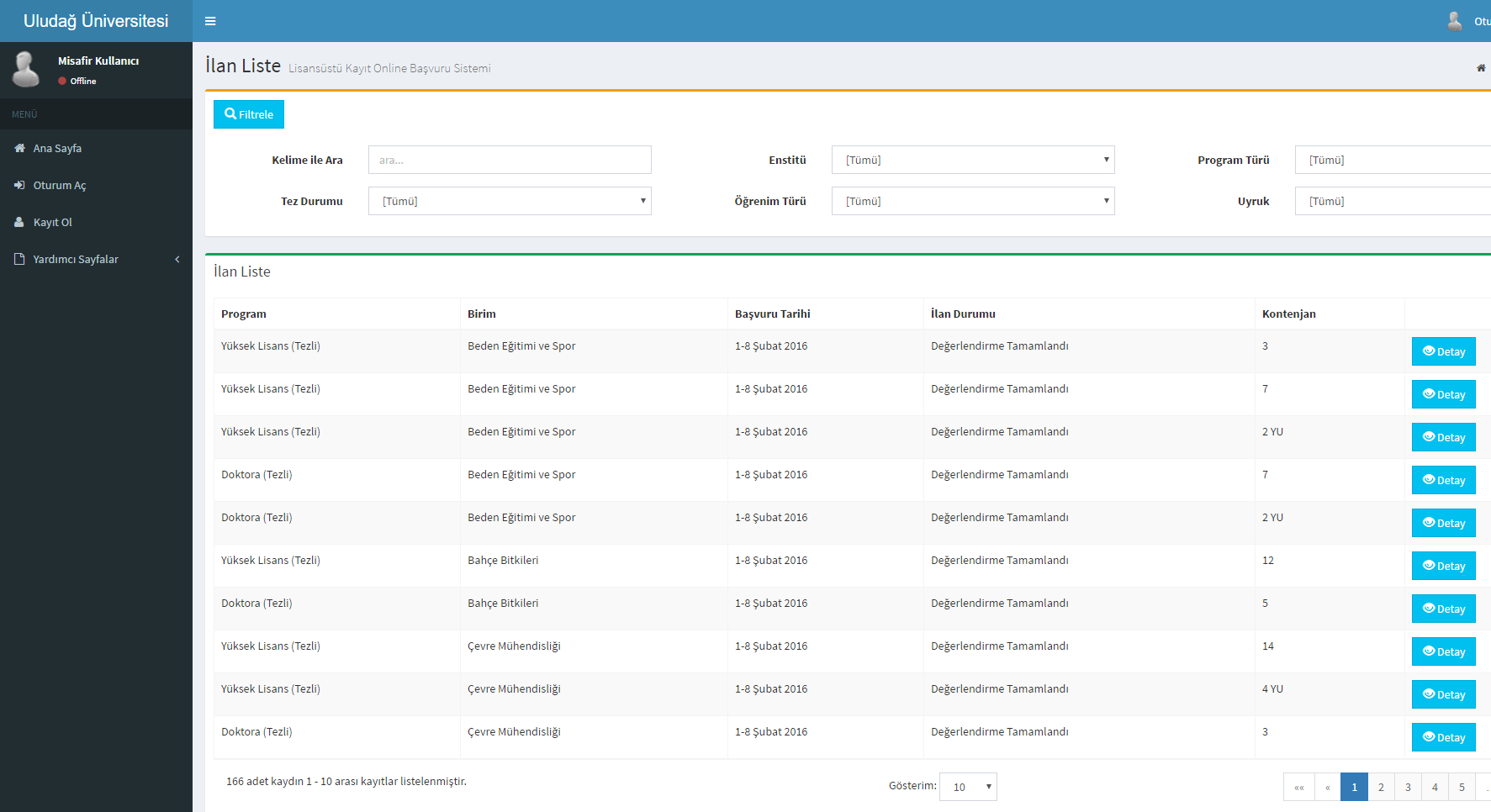1491x812 pixels.
Task: Click the home breadcrumb icon
Action: tap(1481, 68)
